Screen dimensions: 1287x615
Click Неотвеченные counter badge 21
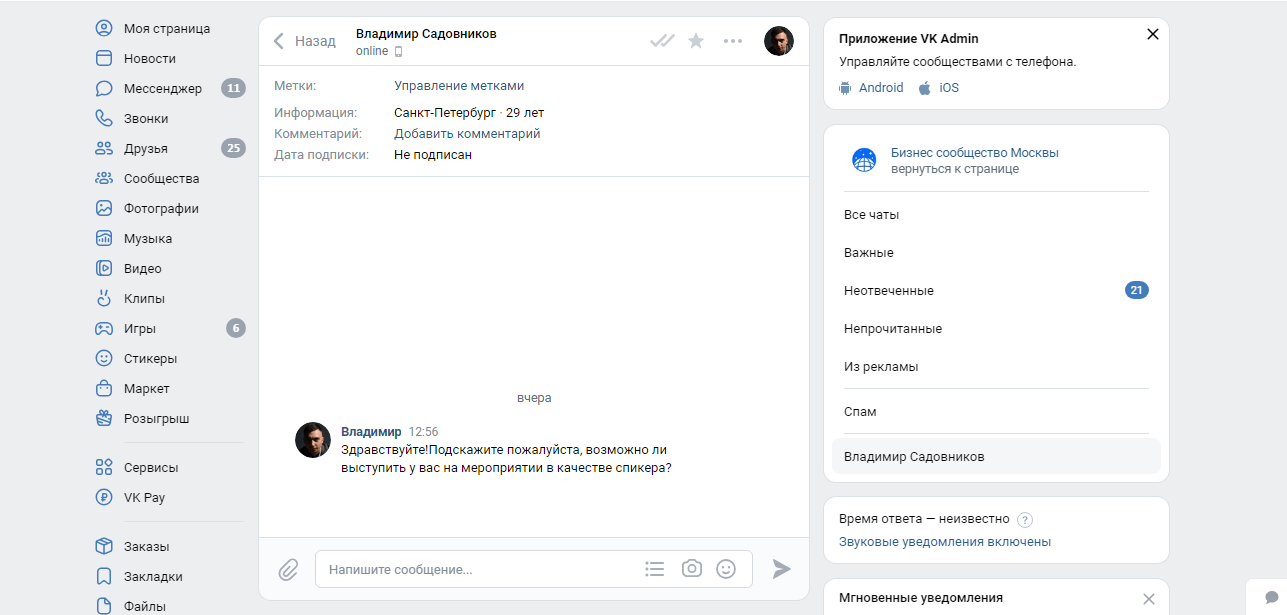tap(1137, 291)
